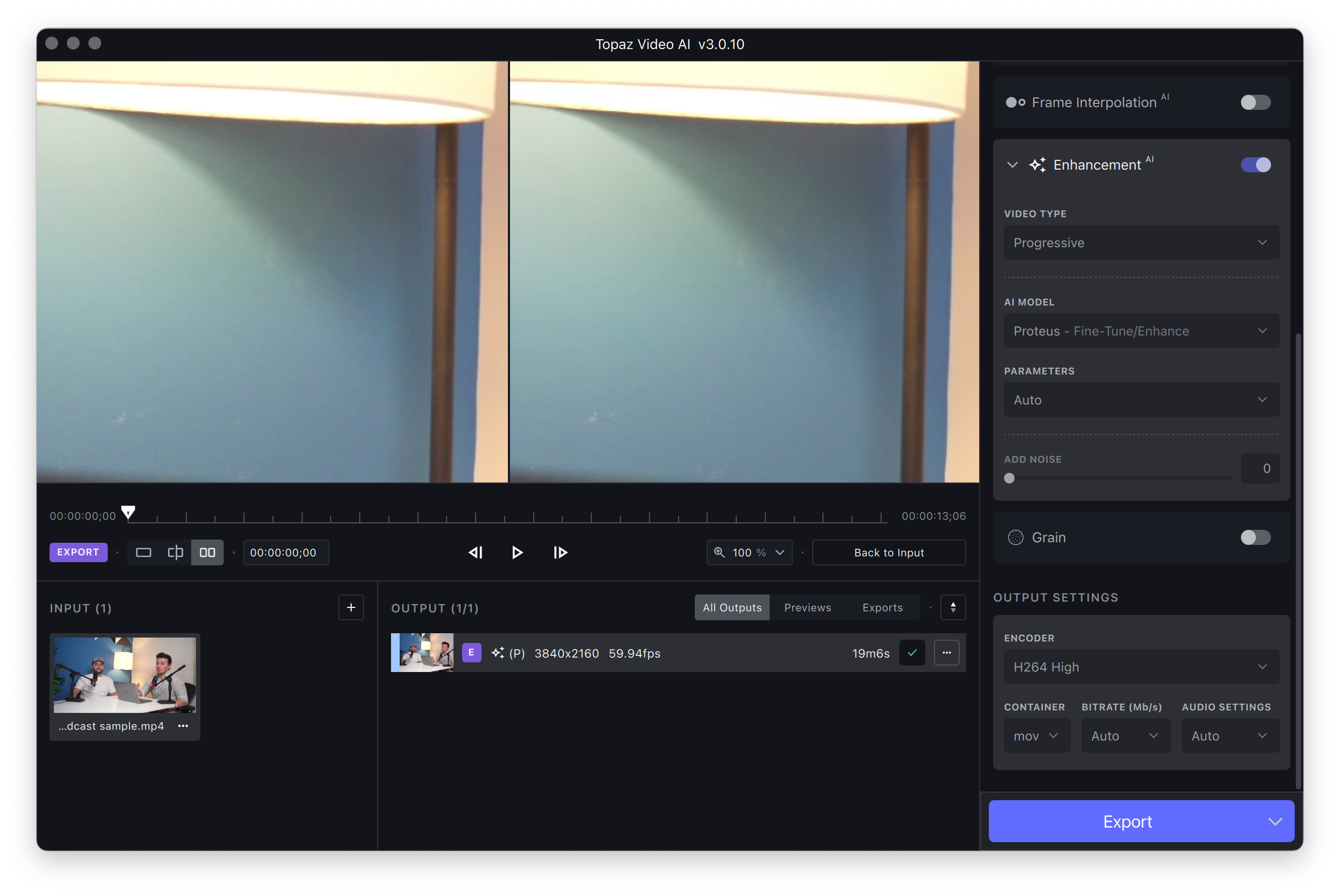Select split view comparison icon
The height and width of the screenshot is (896, 1340).
coord(176,552)
